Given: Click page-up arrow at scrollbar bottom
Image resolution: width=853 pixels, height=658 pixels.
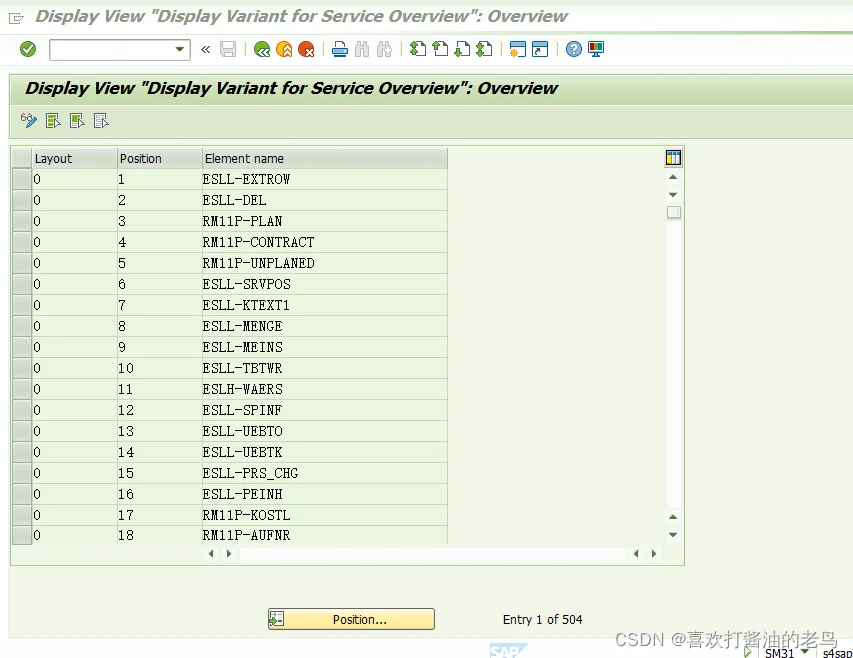Looking at the screenshot, I should point(673,517).
